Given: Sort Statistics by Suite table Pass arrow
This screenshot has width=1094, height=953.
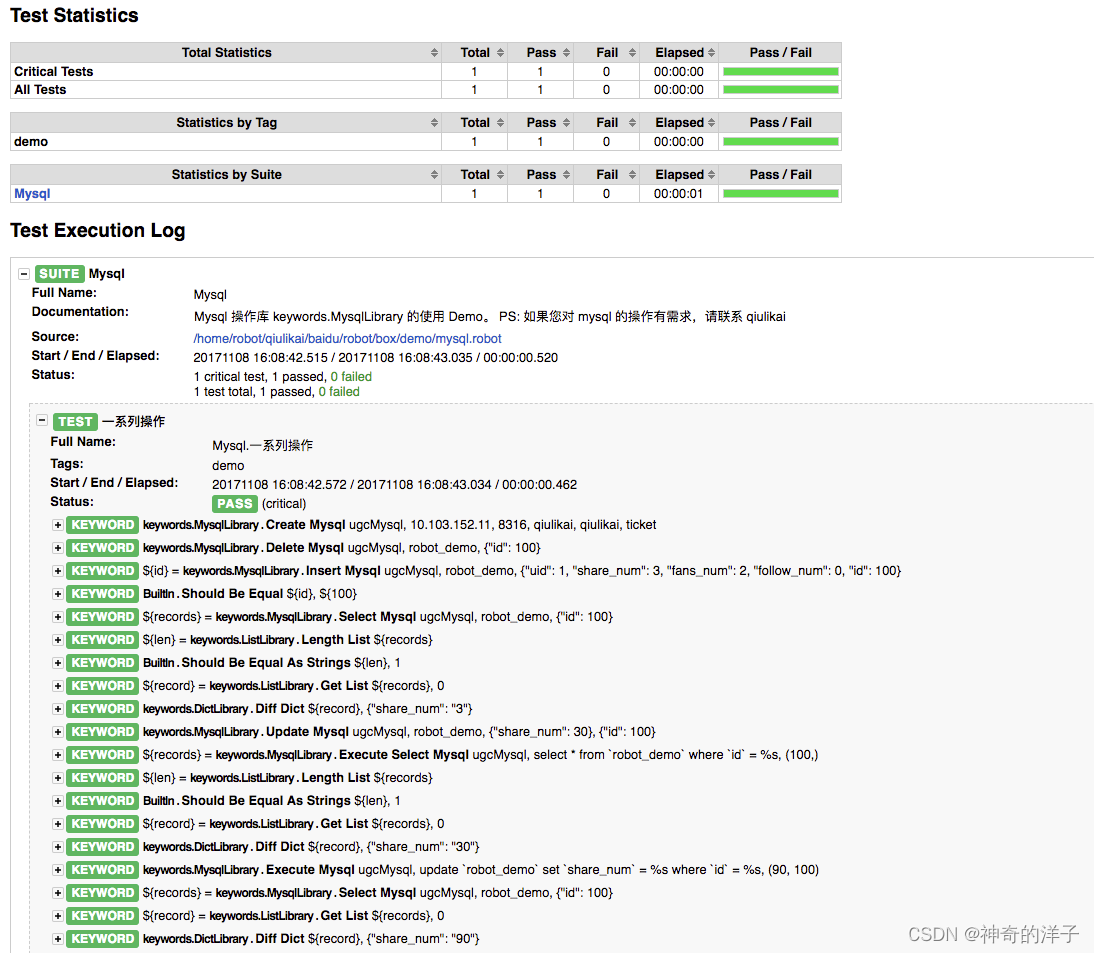Looking at the screenshot, I should (x=567, y=175).
